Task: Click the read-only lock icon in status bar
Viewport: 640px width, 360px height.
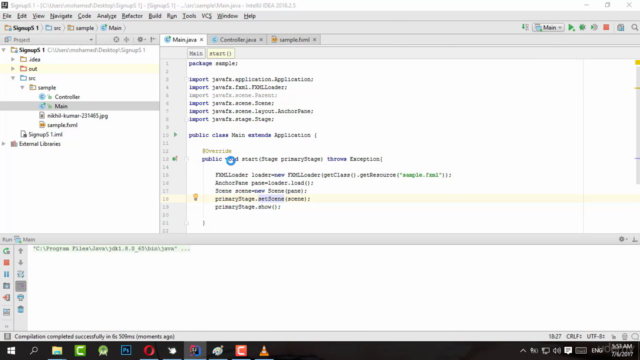Action: point(613,336)
